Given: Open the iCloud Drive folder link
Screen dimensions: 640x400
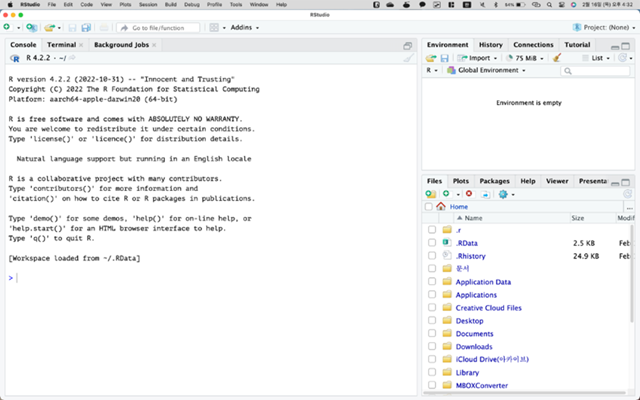Looking at the screenshot, I should pos(492,359).
